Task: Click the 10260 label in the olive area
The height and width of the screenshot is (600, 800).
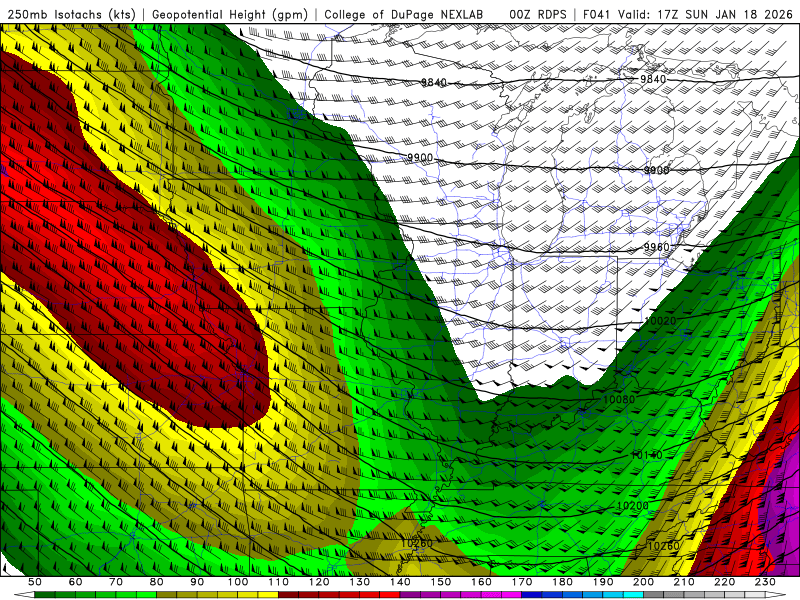Action: click(x=417, y=543)
